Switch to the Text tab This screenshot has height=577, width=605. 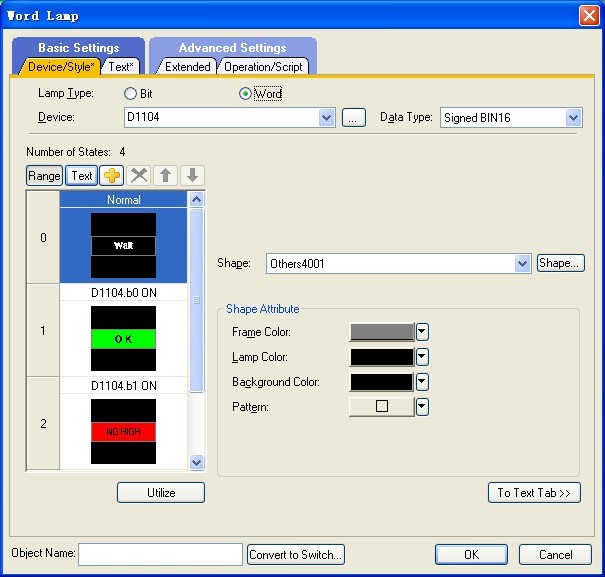(x=121, y=67)
